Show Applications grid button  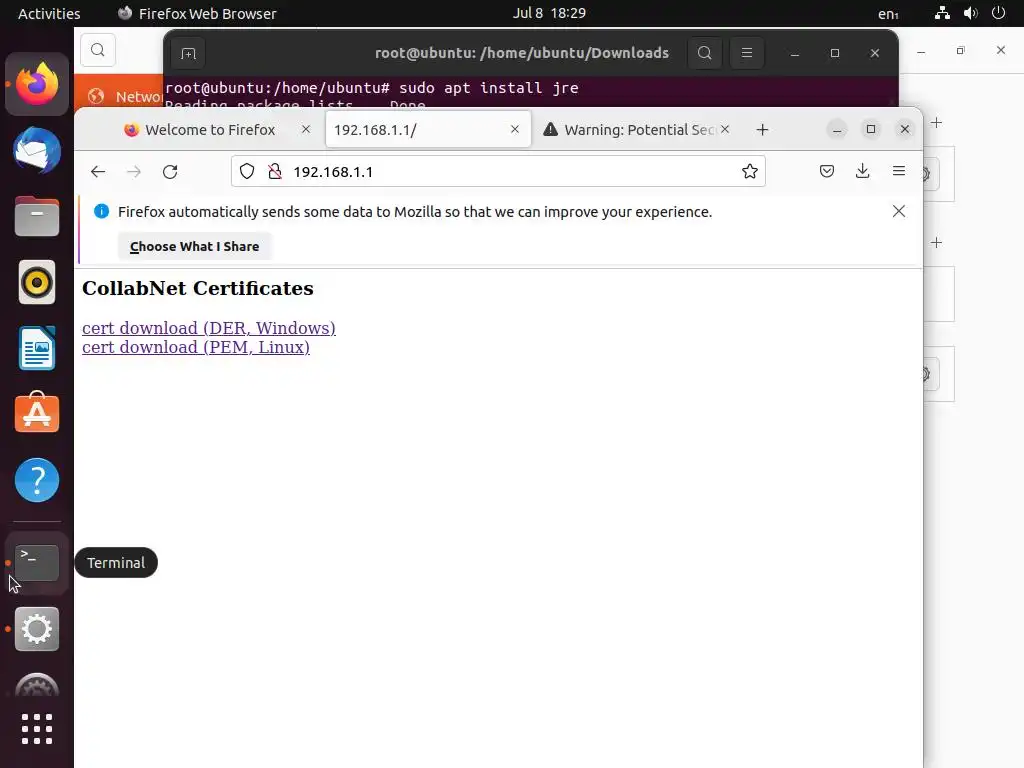tap(37, 729)
